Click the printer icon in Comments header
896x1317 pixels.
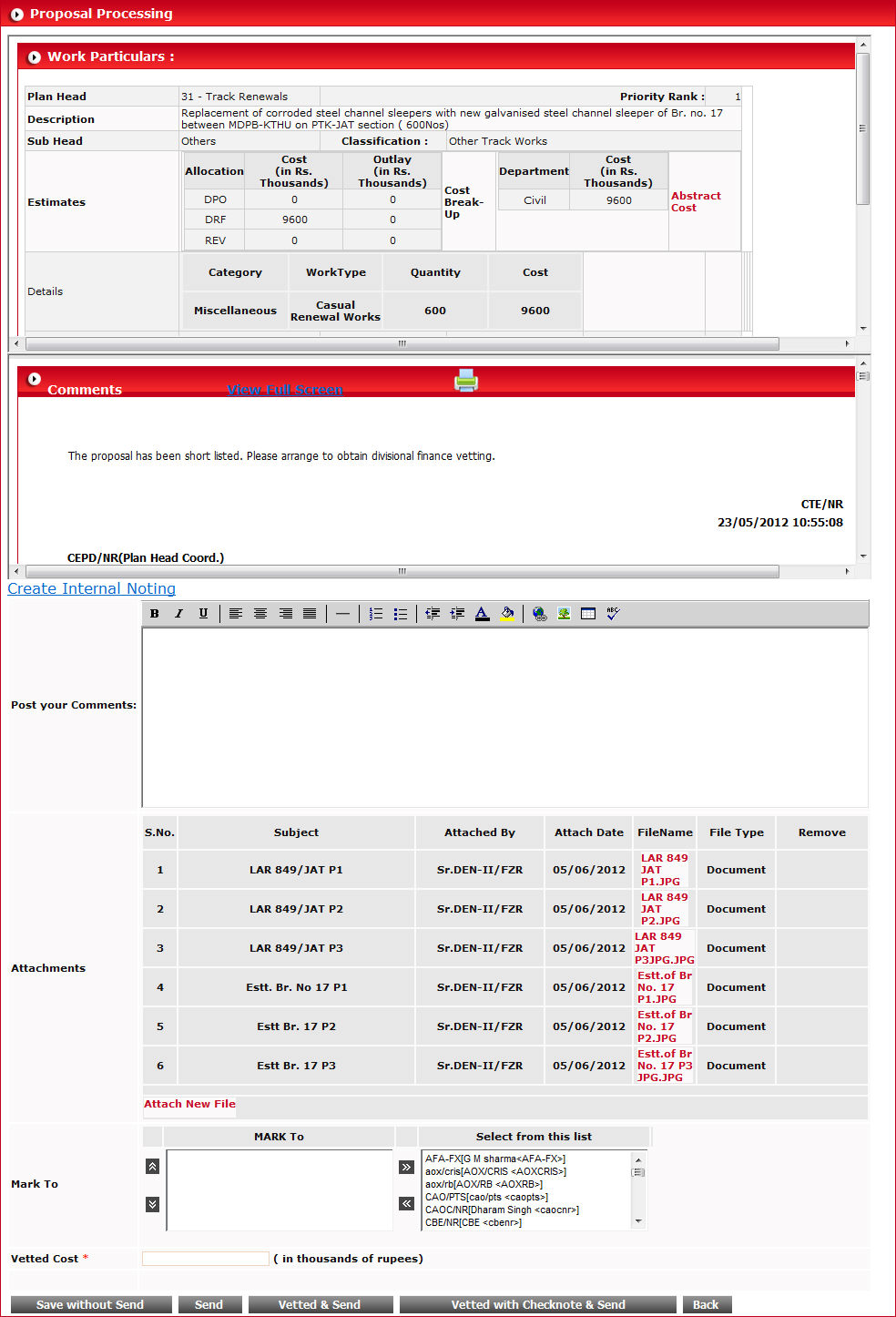(x=466, y=381)
